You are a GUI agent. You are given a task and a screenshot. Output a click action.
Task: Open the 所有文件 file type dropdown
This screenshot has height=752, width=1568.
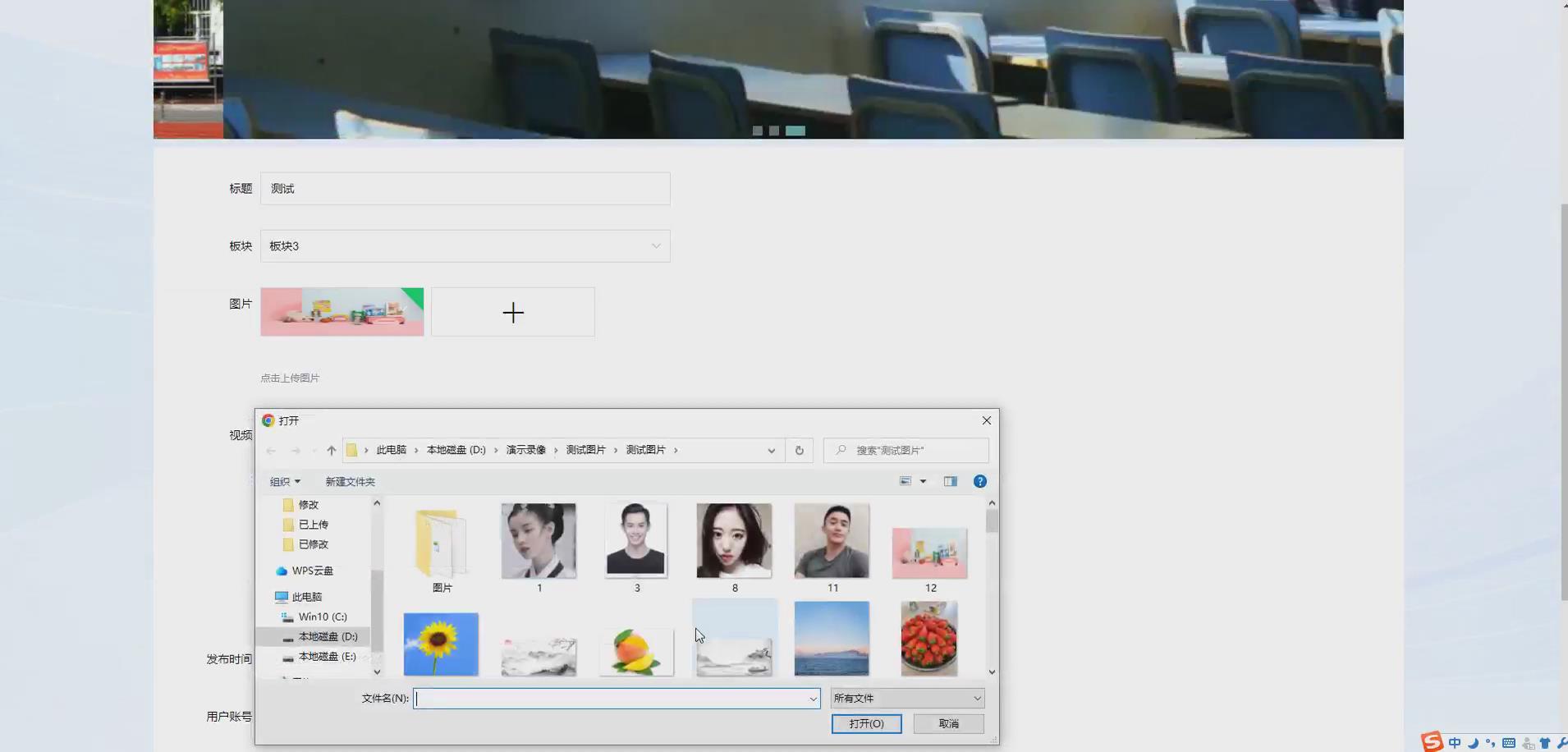[907, 699]
